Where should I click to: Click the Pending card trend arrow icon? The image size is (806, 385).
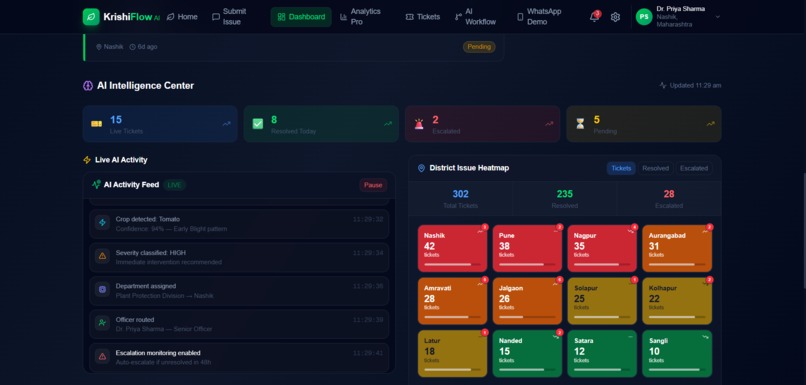click(710, 124)
